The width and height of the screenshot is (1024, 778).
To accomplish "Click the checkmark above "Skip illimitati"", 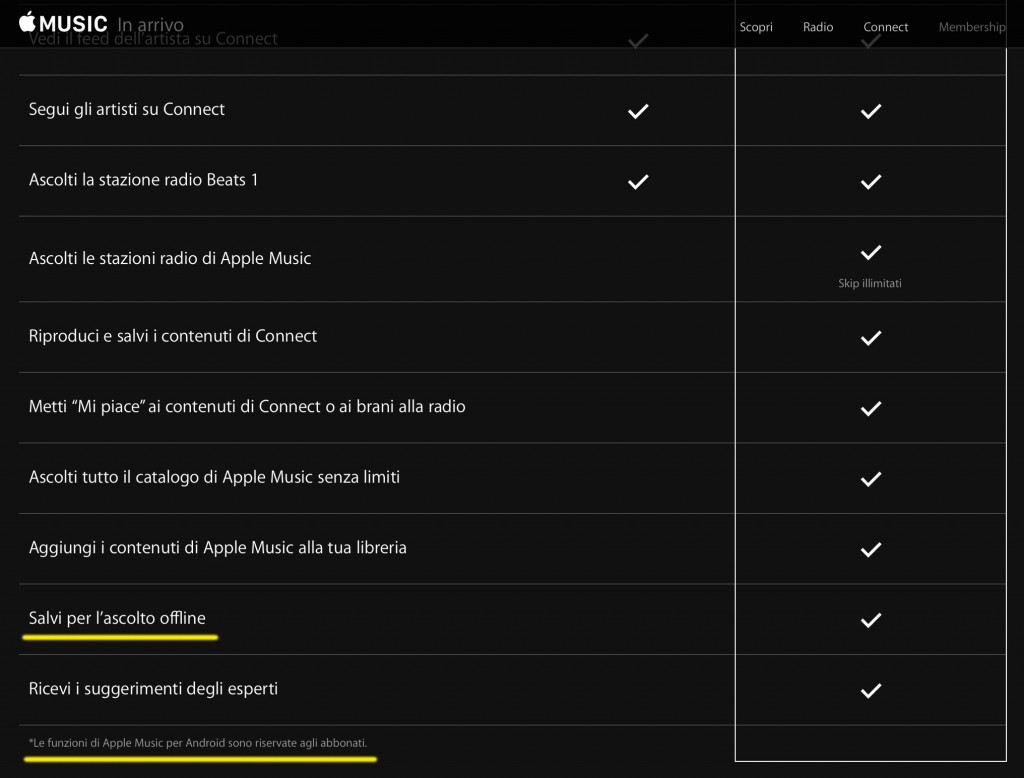I will pos(870,251).
